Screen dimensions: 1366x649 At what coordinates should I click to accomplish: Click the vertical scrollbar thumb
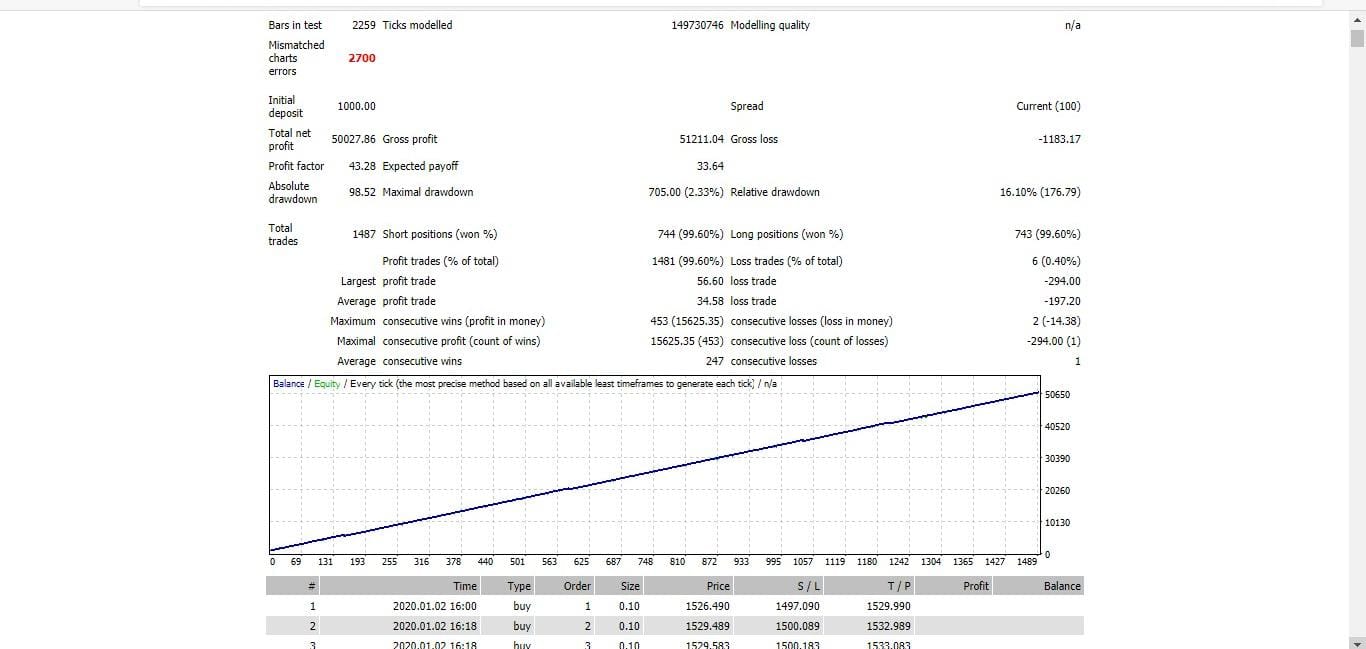(1357, 39)
